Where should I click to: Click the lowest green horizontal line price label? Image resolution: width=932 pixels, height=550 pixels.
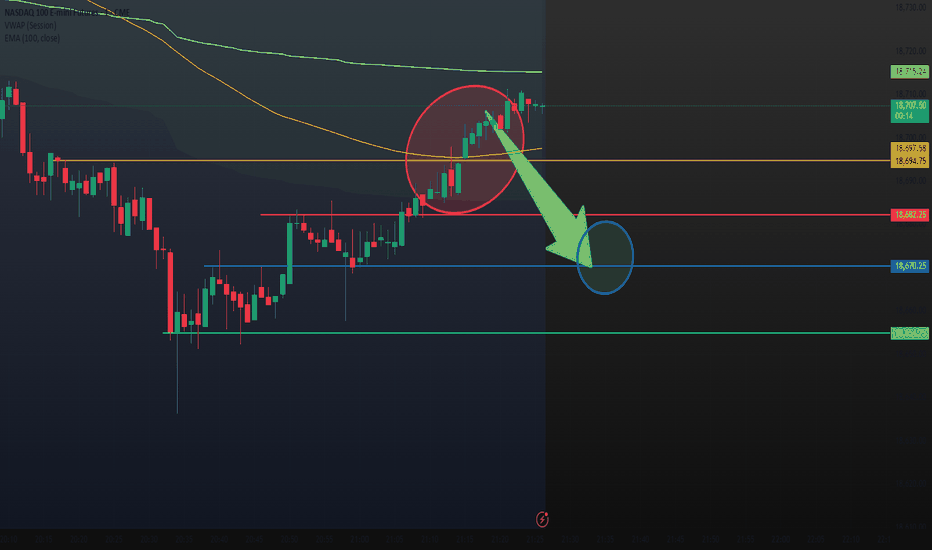coord(909,333)
